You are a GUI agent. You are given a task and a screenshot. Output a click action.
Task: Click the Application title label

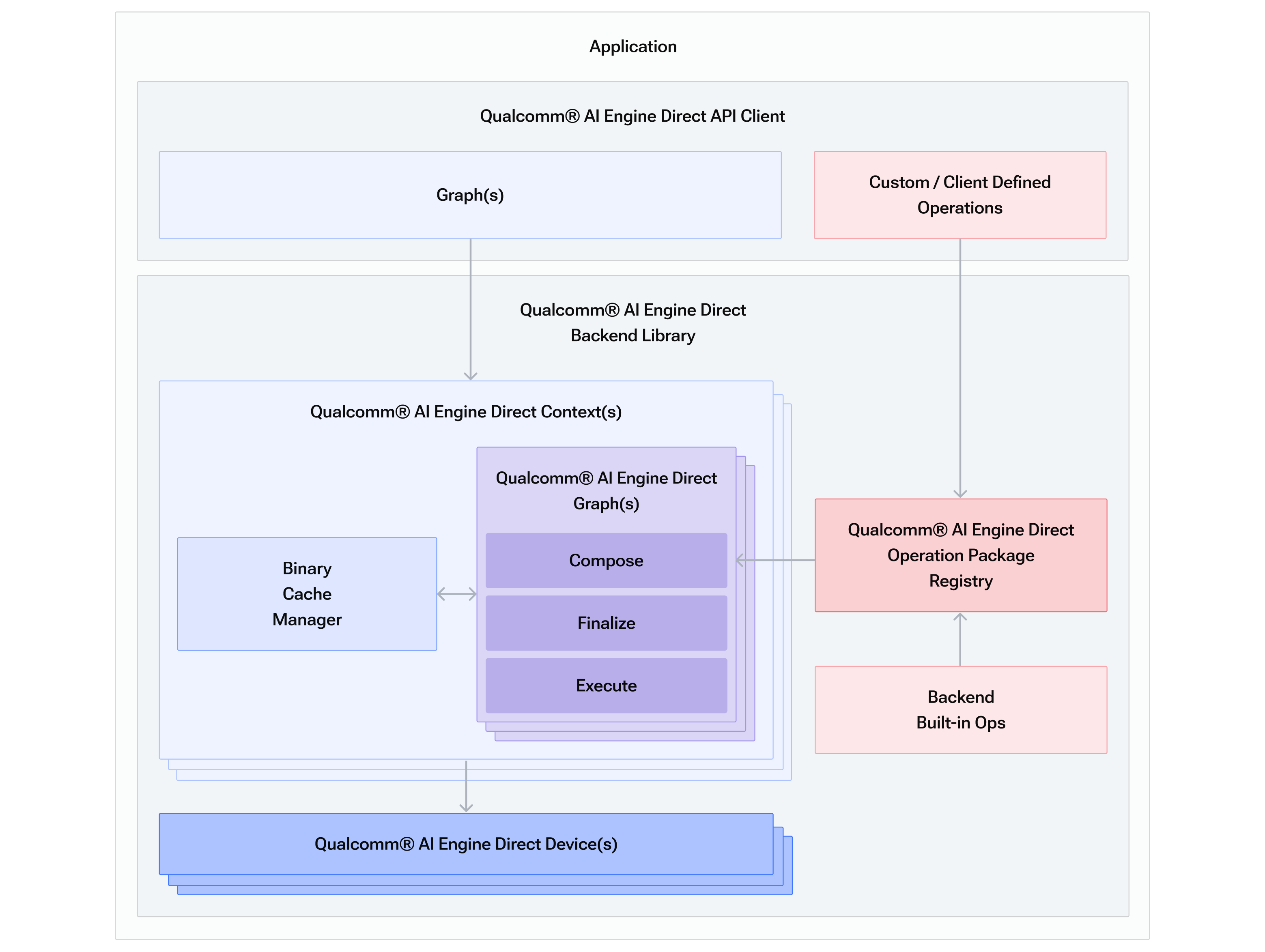click(632, 46)
